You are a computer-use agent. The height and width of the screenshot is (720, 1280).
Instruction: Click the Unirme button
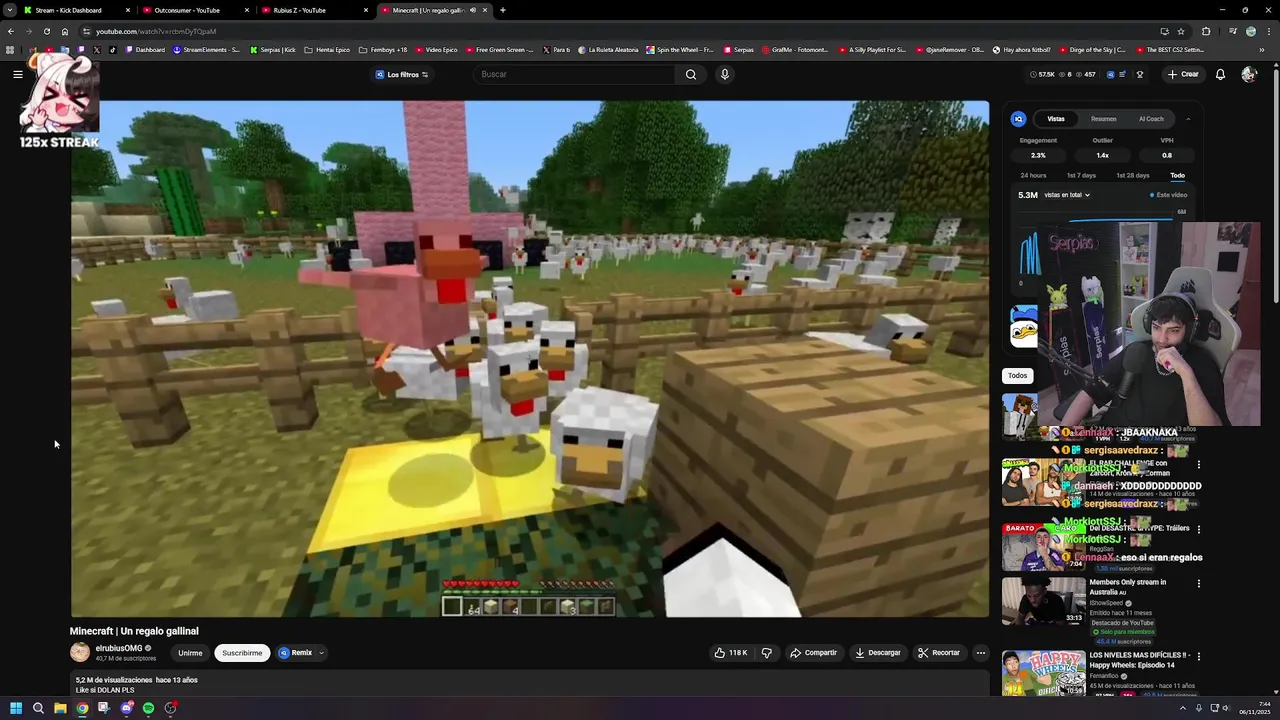pos(190,653)
